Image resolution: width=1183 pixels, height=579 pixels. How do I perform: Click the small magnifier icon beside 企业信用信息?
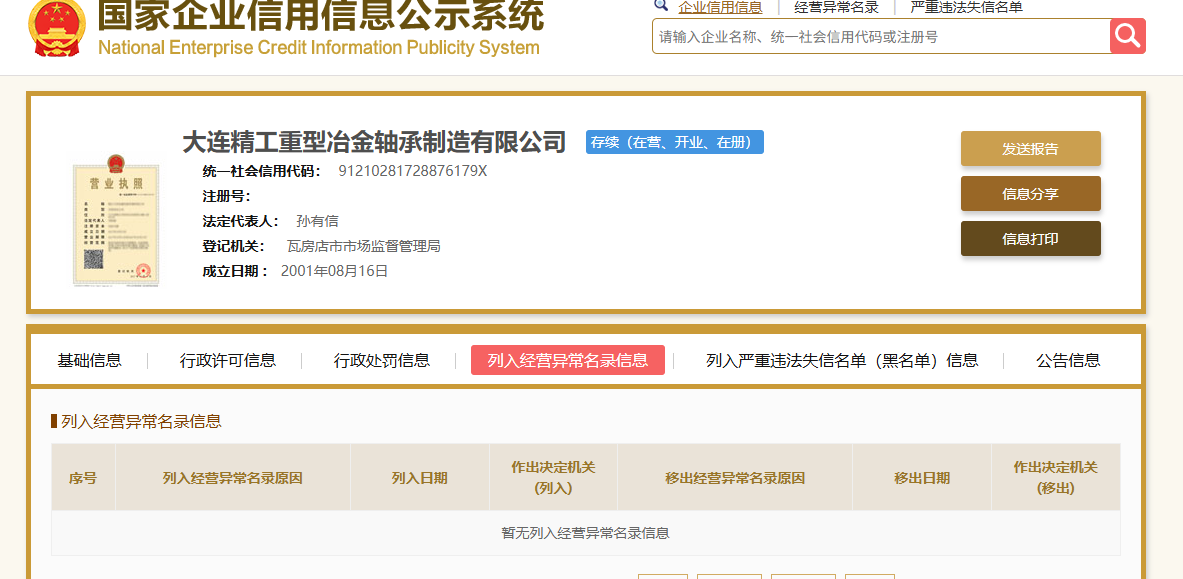[662, 5]
